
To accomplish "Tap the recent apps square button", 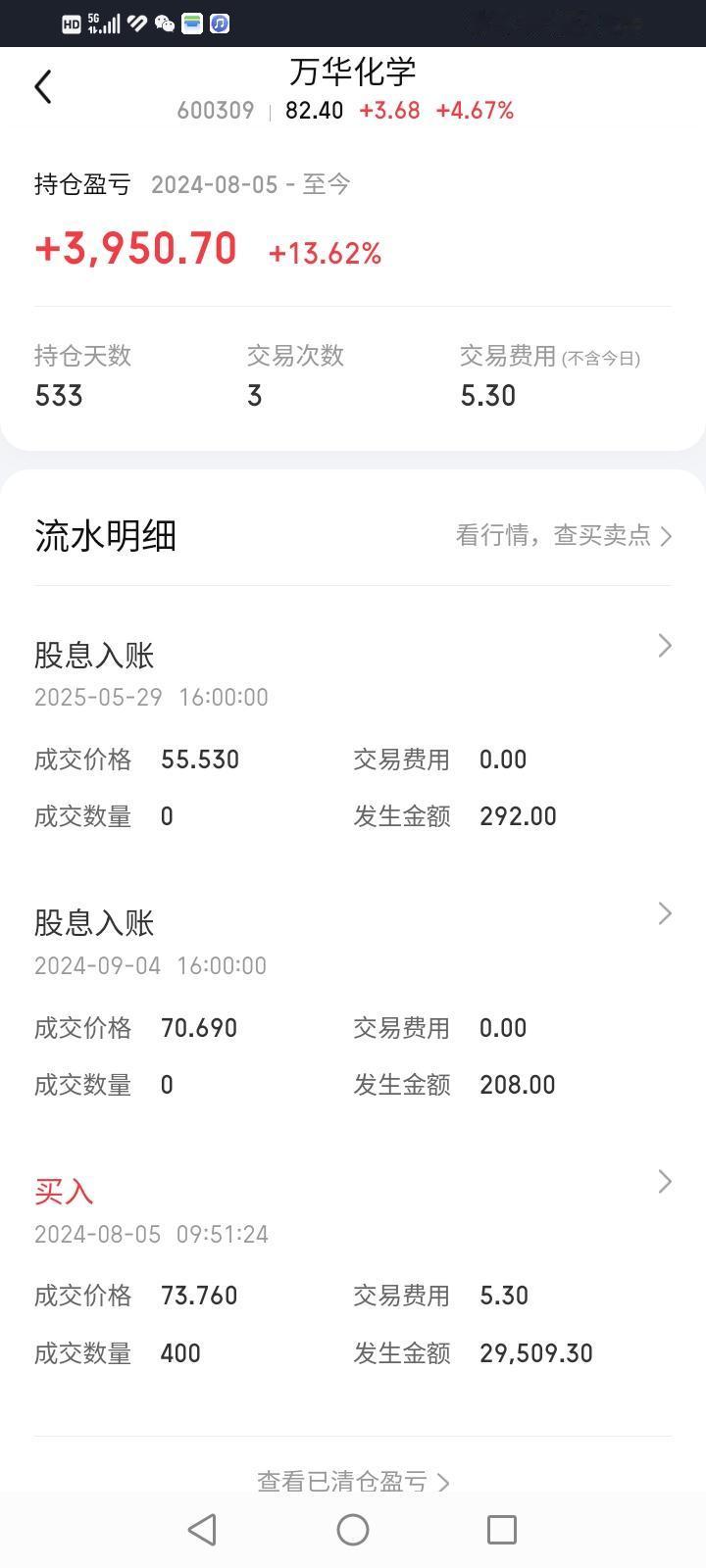I will [502, 1530].
